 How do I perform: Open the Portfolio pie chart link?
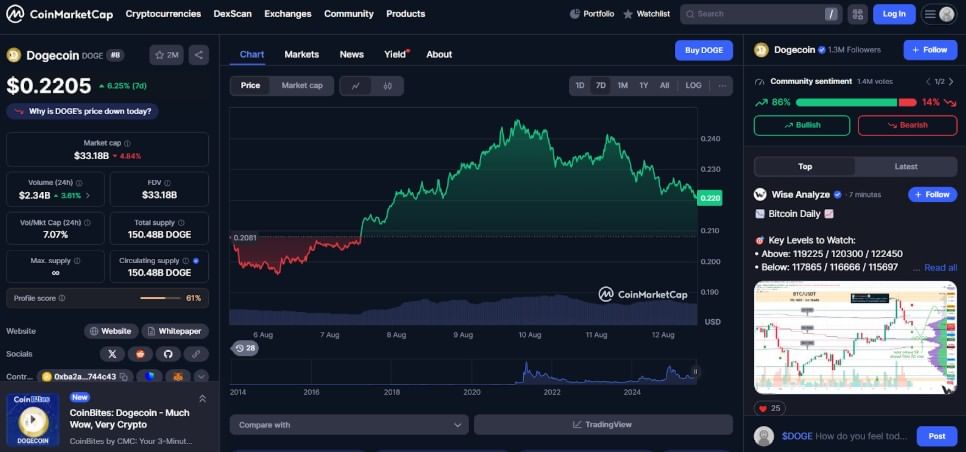click(x=591, y=14)
